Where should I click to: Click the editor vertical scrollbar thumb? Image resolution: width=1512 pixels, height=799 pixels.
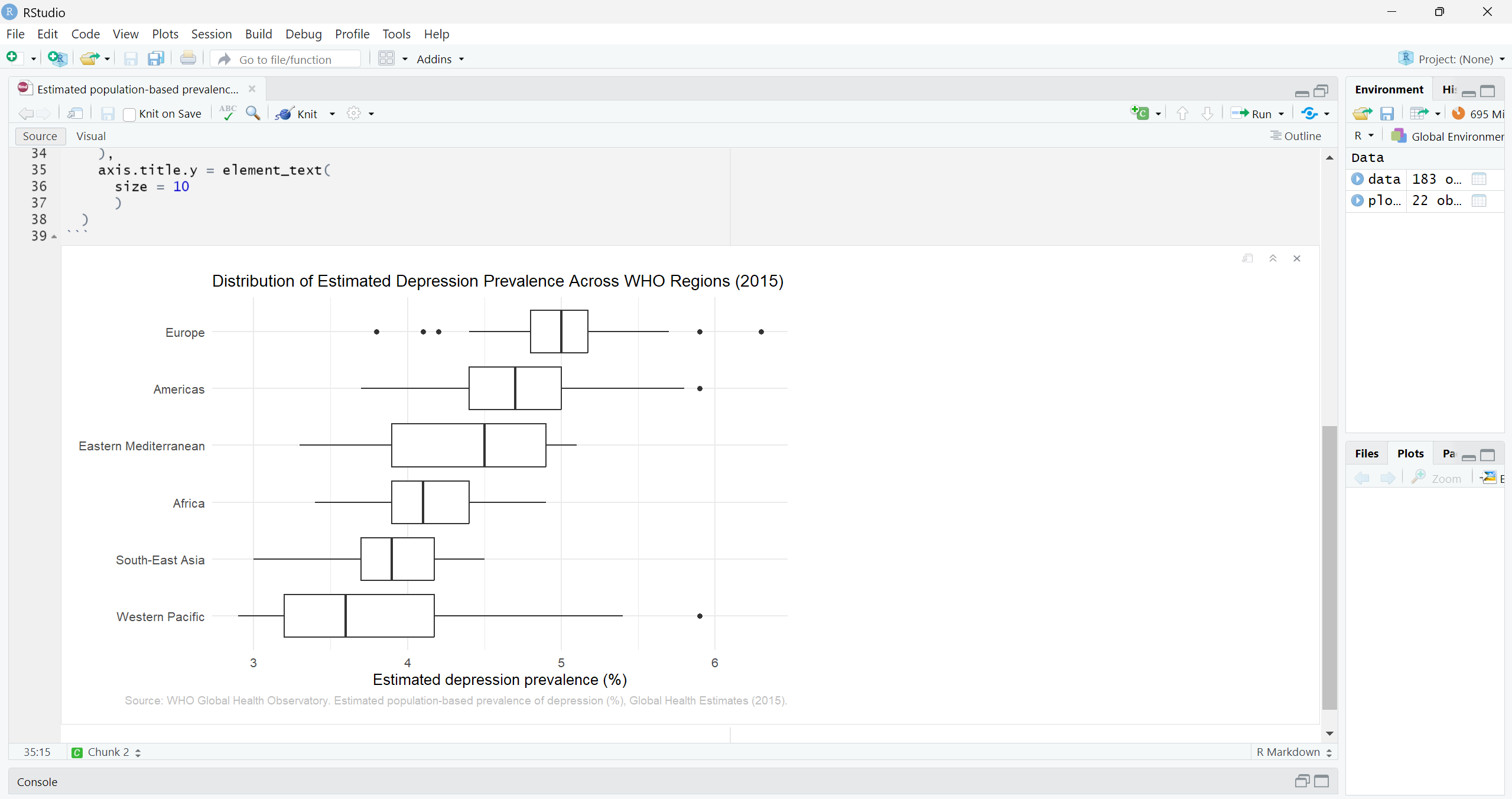click(1329, 567)
